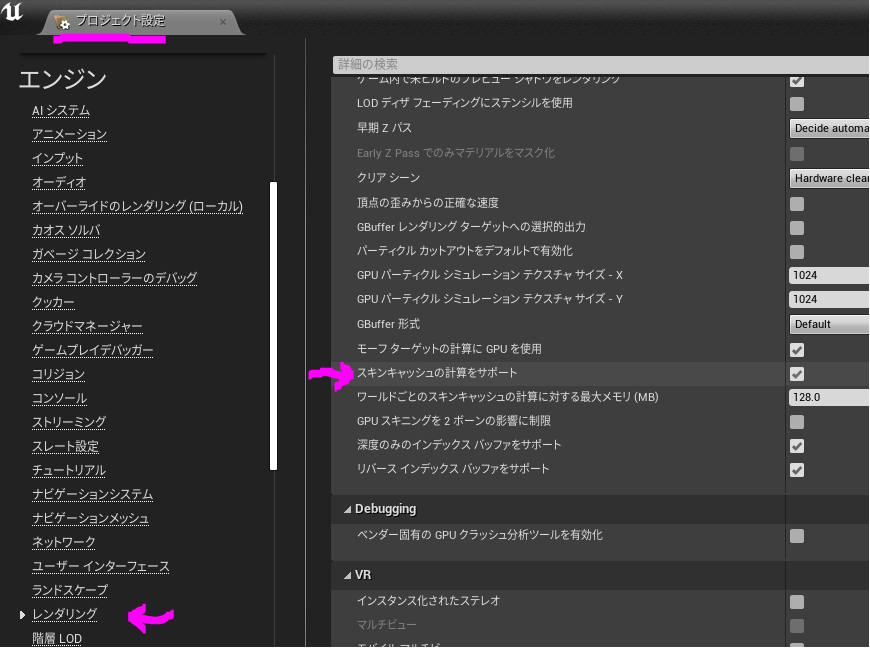This screenshot has height=648, width=870.
Task: Collapse the Debugging section
Action: click(347, 509)
